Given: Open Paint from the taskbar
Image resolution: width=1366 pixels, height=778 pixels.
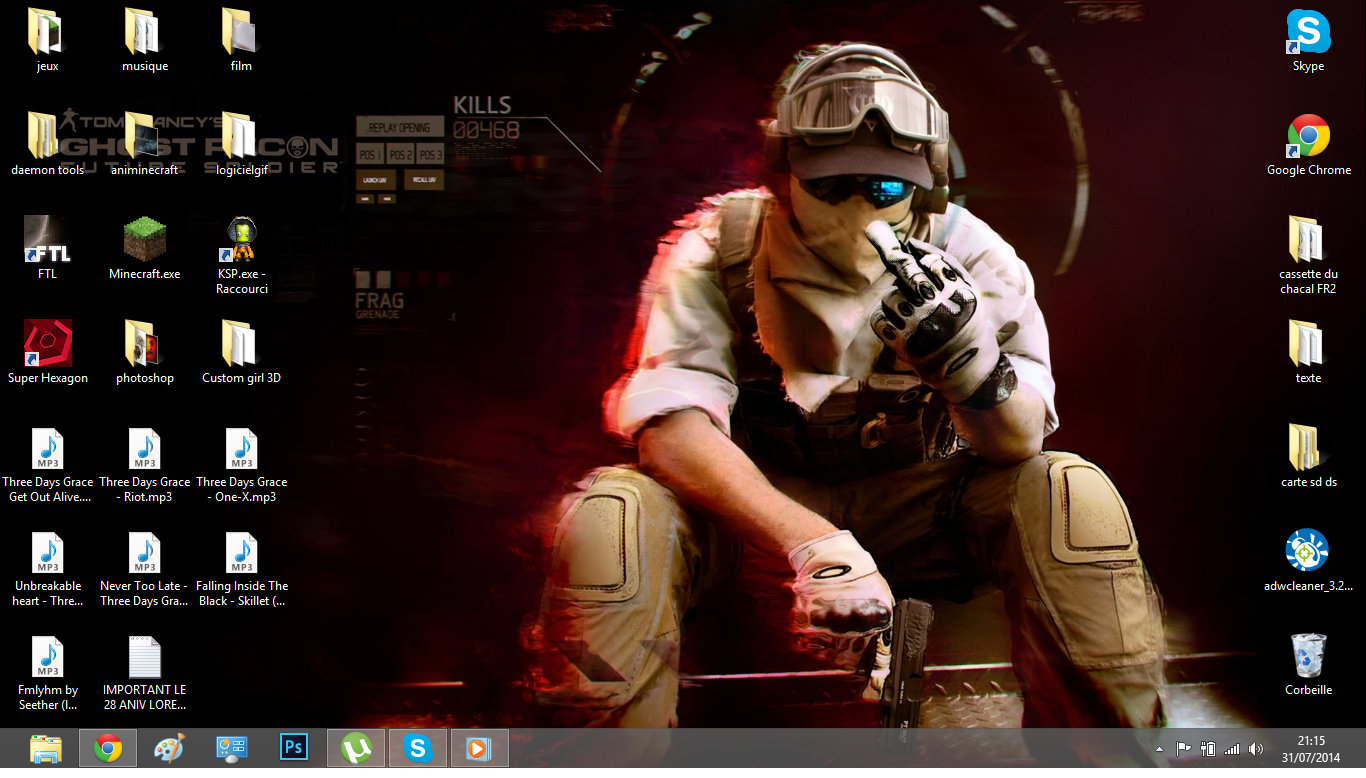Looking at the screenshot, I should [x=170, y=748].
